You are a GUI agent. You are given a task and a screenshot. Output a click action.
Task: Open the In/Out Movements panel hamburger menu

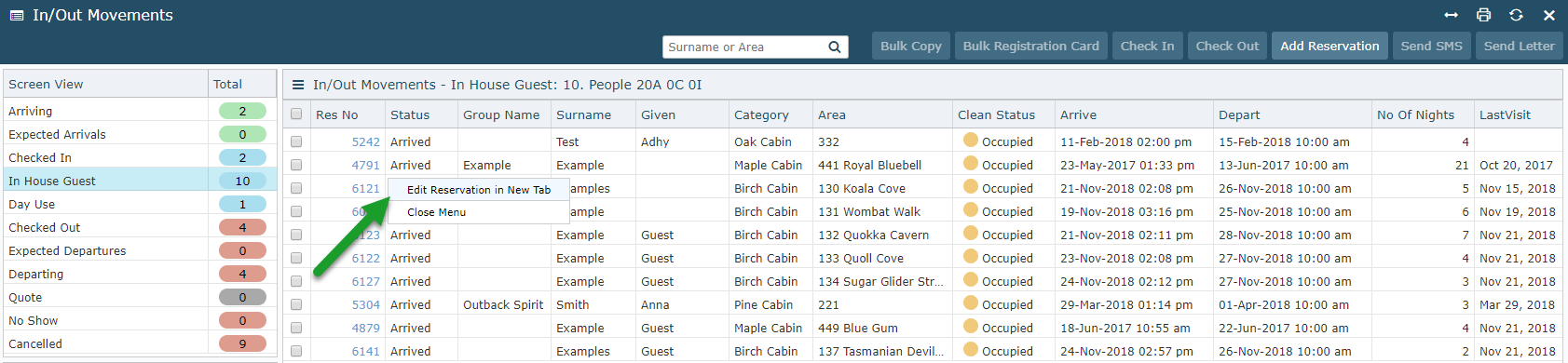pos(298,85)
